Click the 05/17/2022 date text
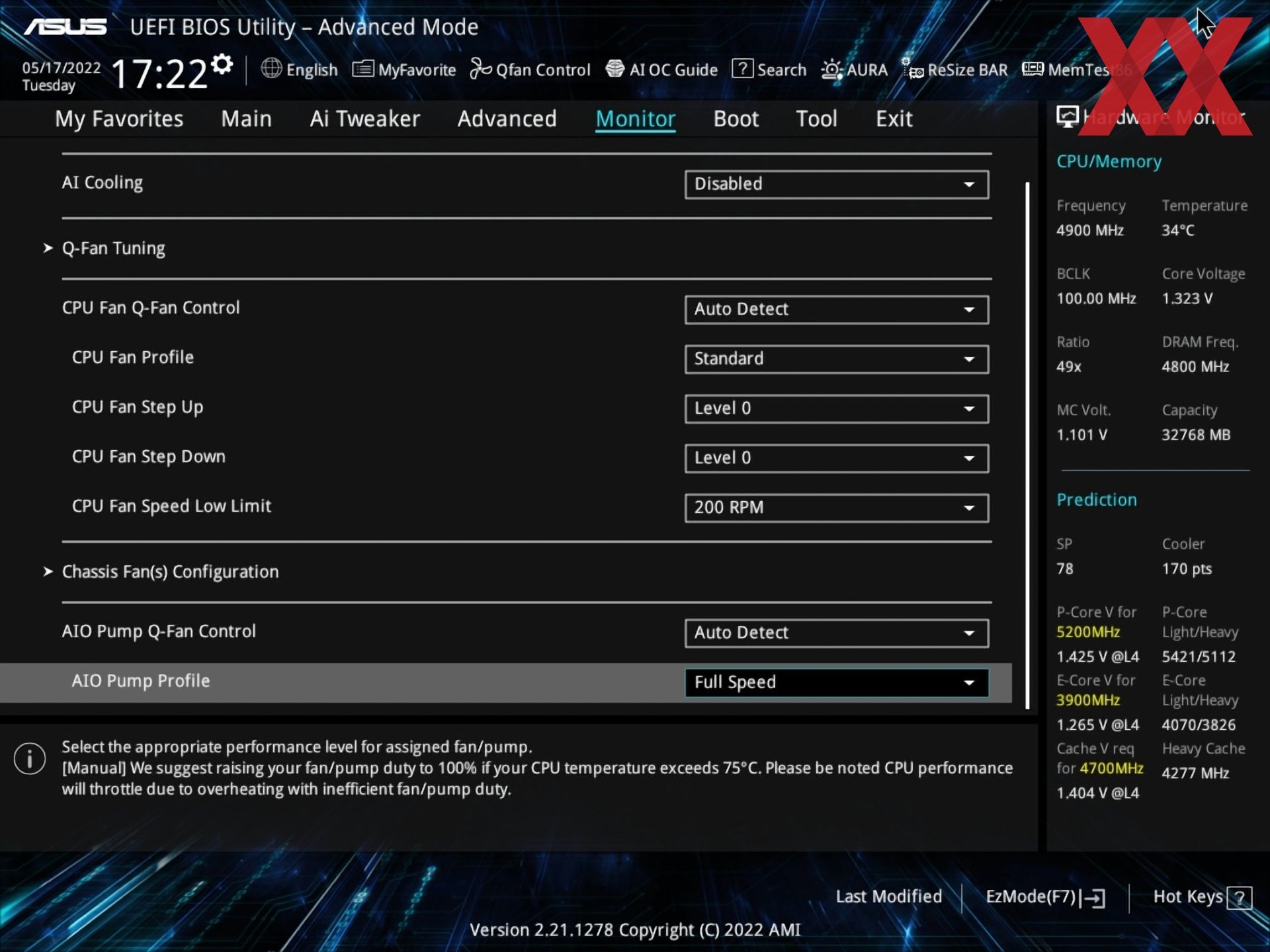This screenshot has width=1270, height=952. (x=61, y=67)
